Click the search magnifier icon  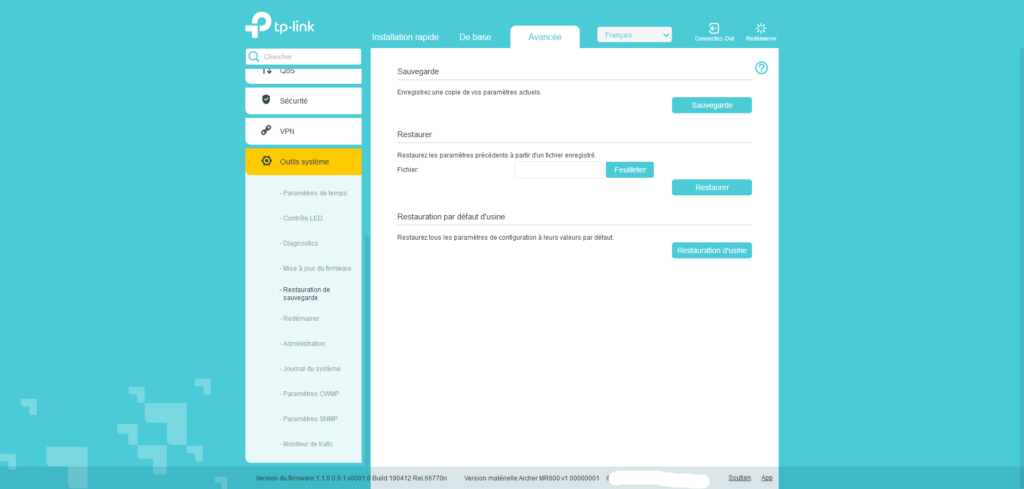pos(254,57)
